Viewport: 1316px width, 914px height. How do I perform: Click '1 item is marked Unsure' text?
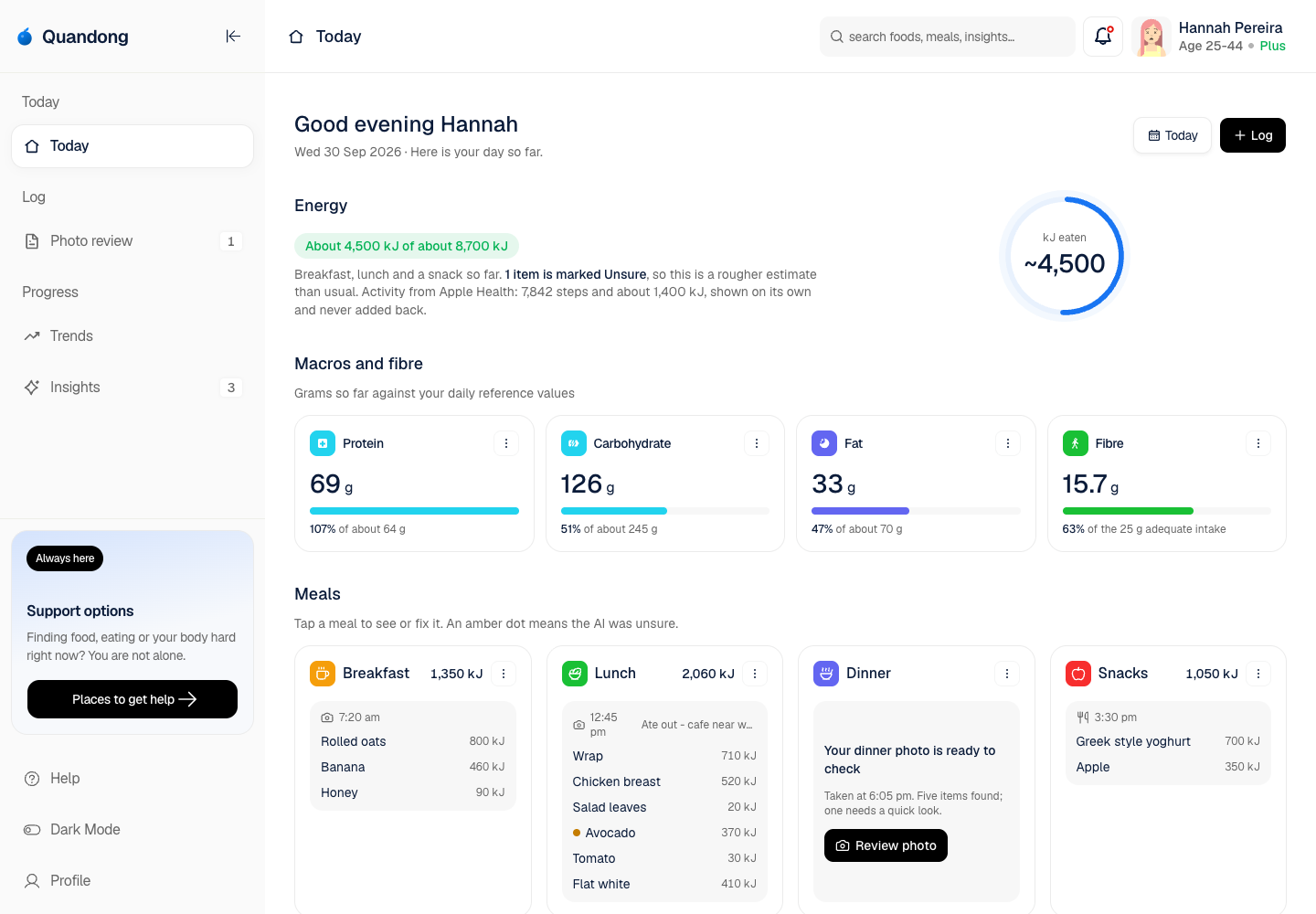[x=576, y=274]
